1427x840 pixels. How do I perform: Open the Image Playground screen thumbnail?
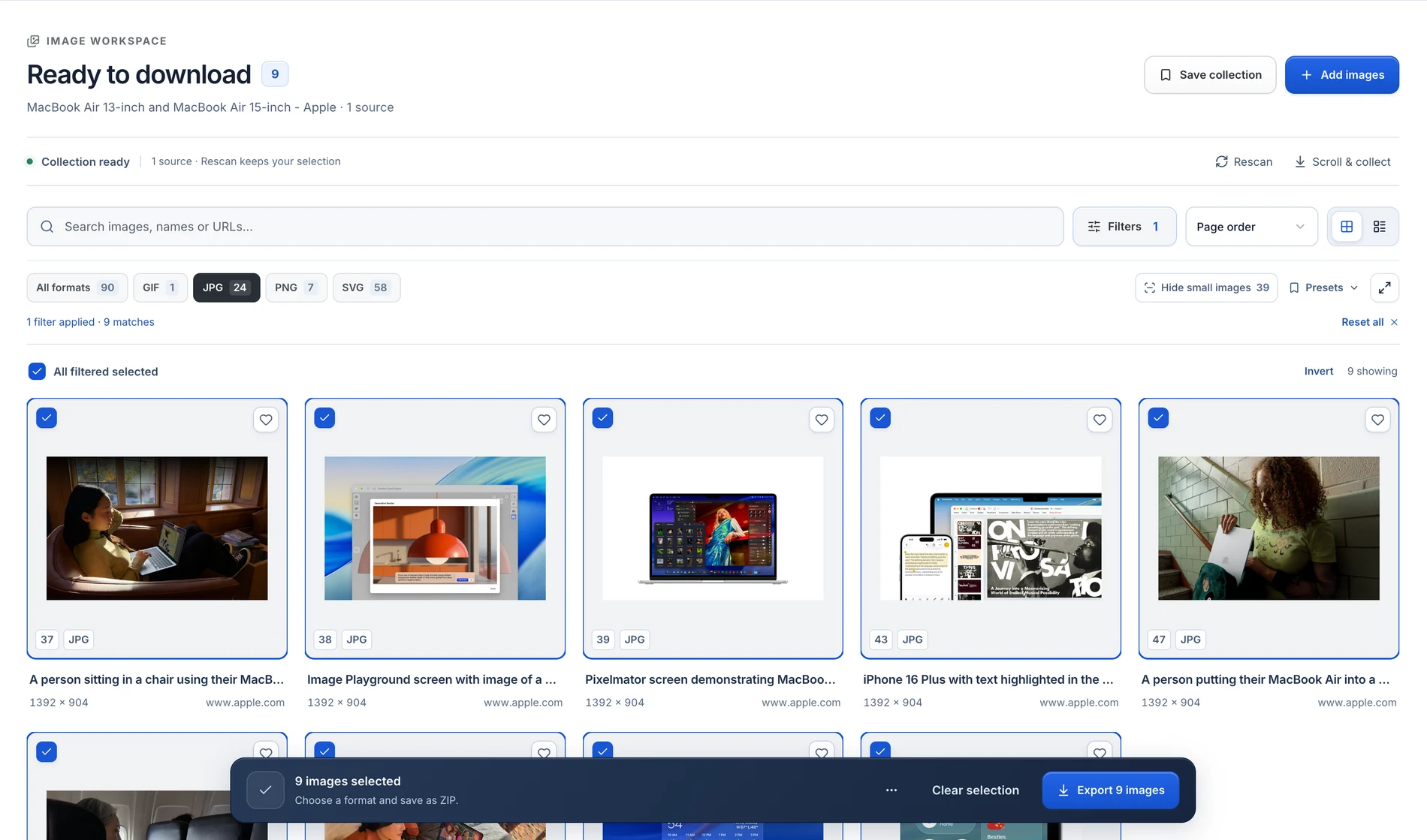point(435,528)
